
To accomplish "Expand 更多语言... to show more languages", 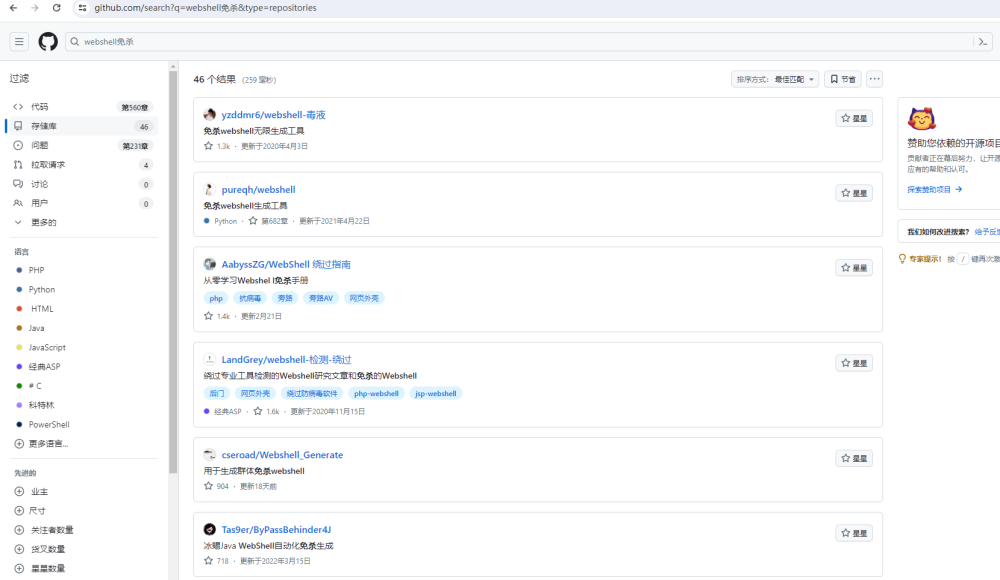I will pos(41,443).
